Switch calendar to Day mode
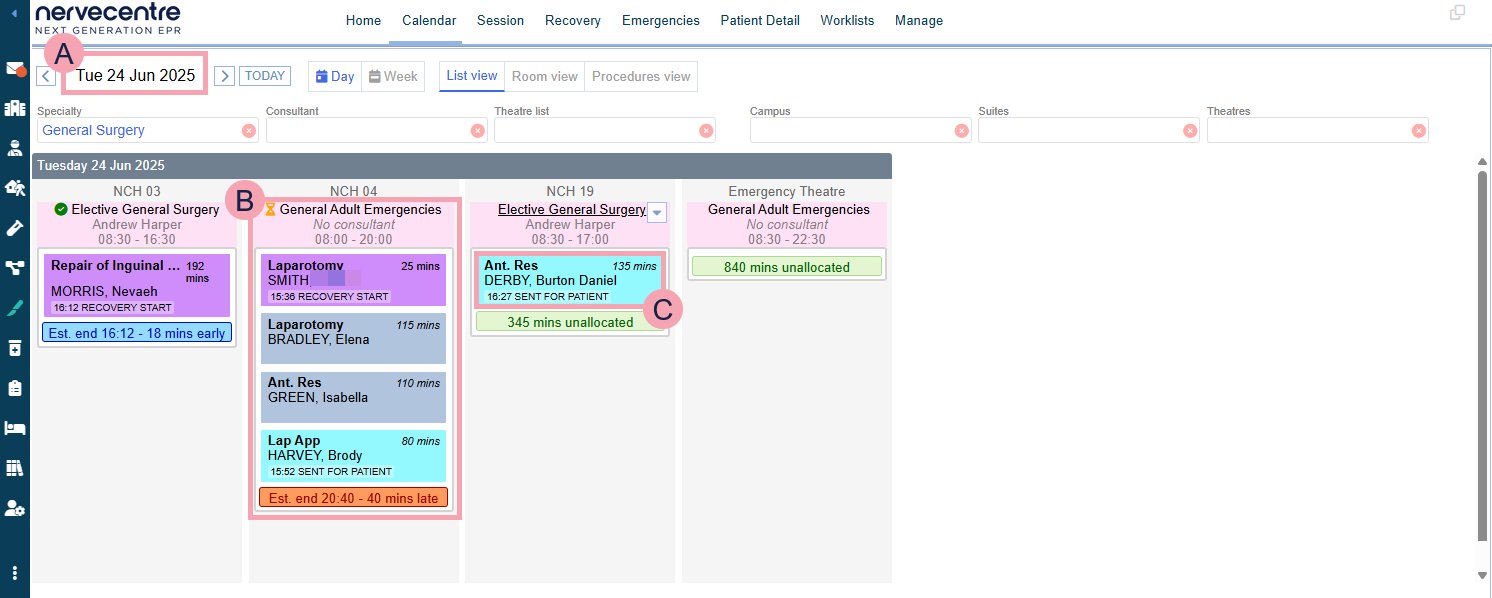 coord(335,77)
